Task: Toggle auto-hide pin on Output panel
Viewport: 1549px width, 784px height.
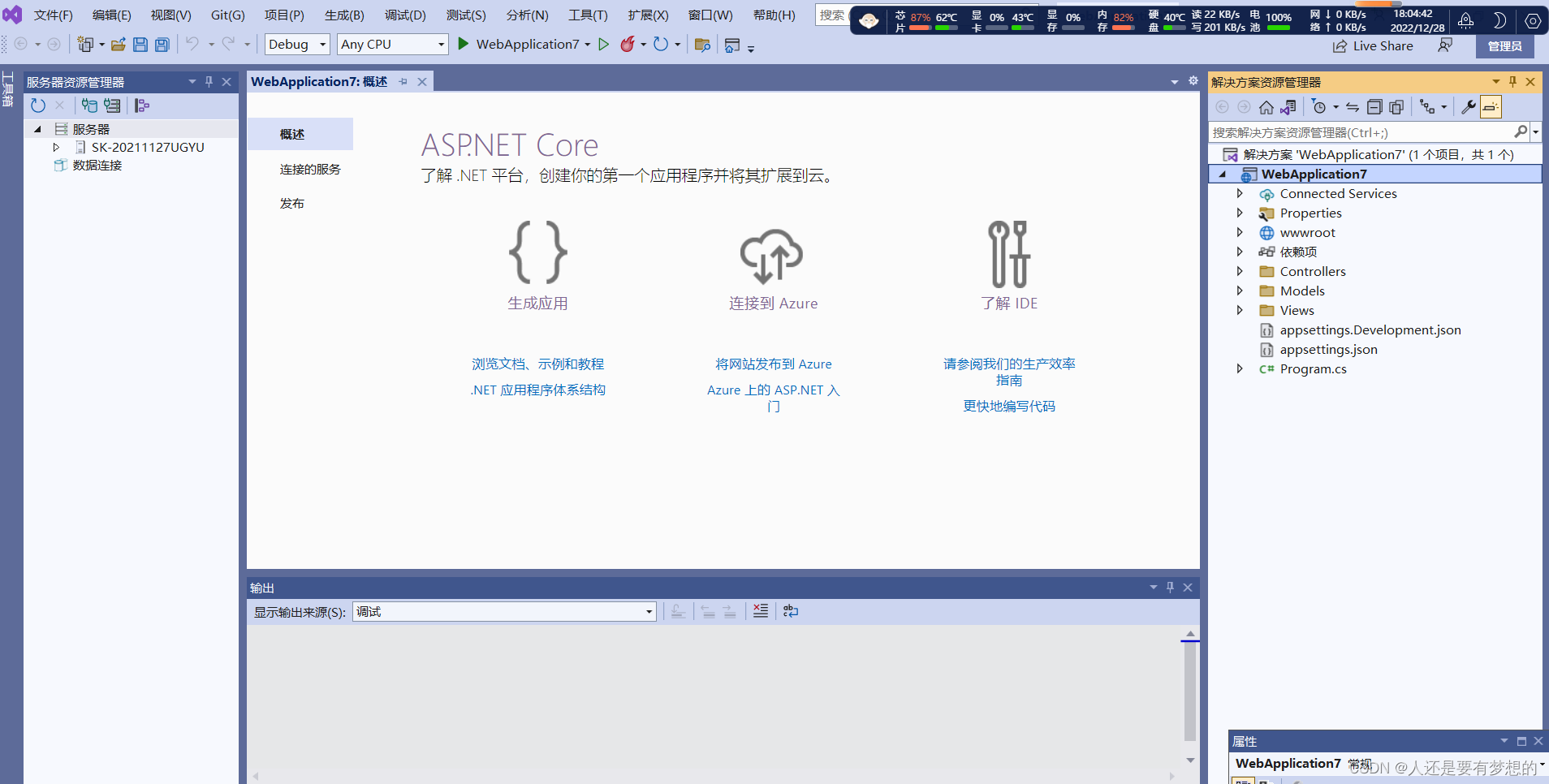Action: pyautogui.click(x=1170, y=588)
